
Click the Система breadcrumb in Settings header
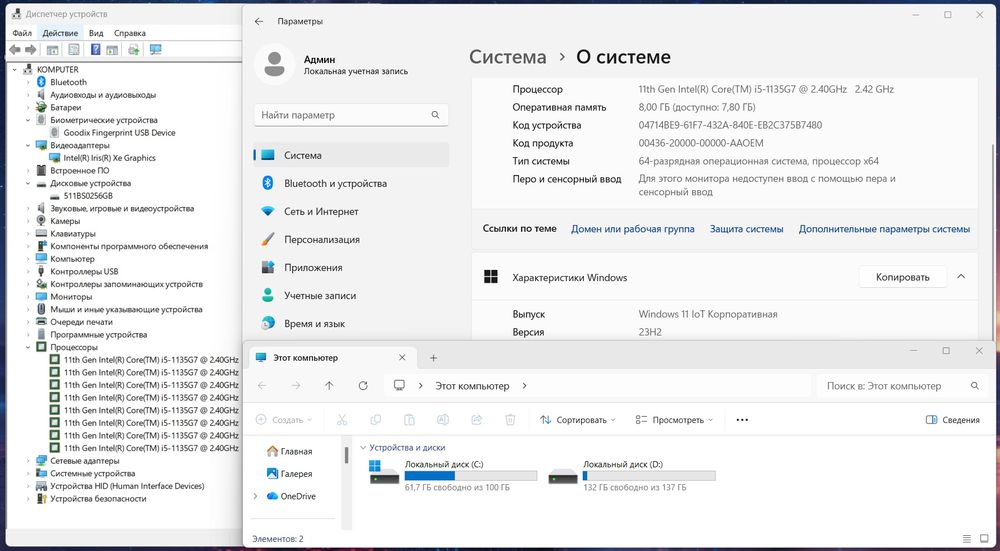click(x=508, y=57)
